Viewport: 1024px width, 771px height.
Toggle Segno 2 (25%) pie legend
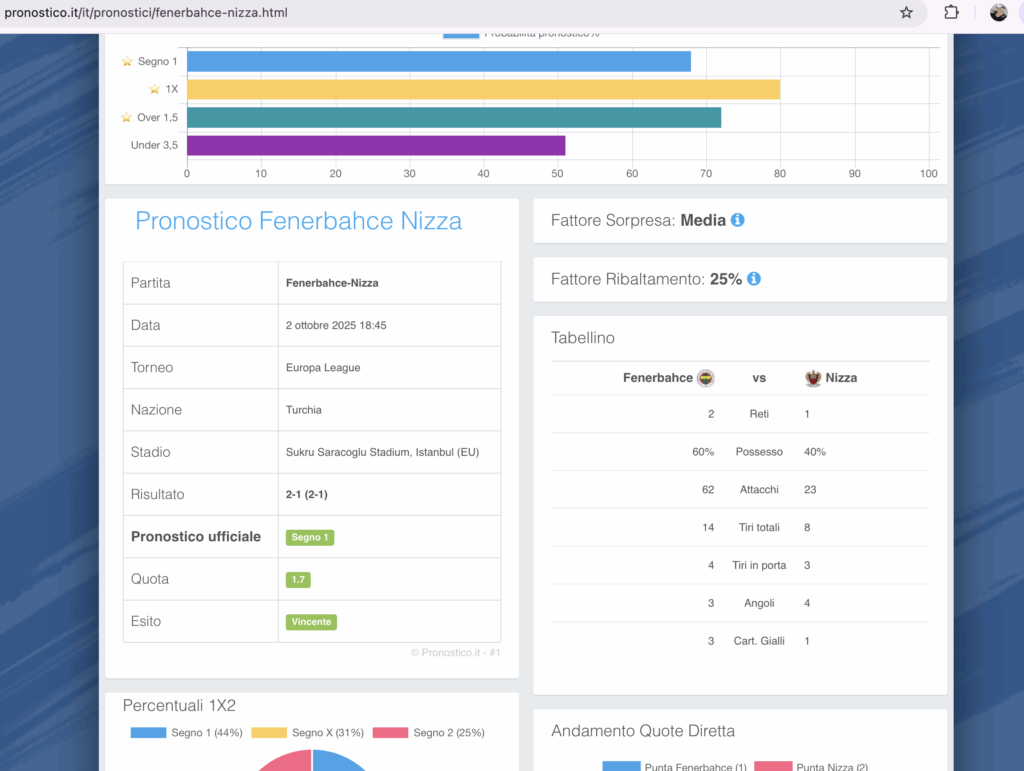click(428, 733)
